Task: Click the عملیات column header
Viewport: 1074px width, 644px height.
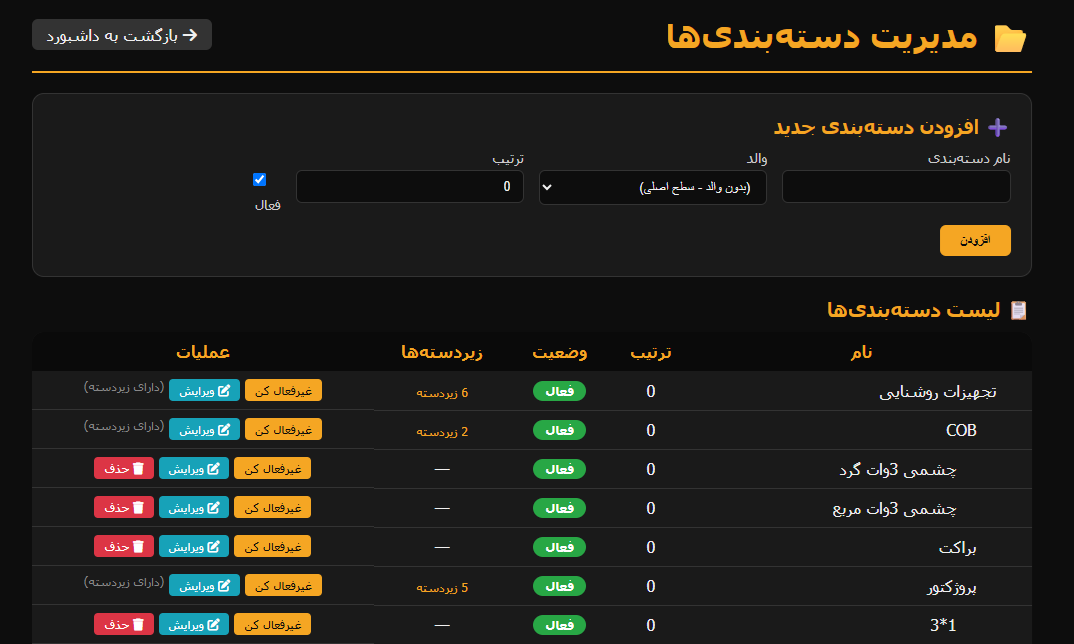Action: click(x=203, y=352)
